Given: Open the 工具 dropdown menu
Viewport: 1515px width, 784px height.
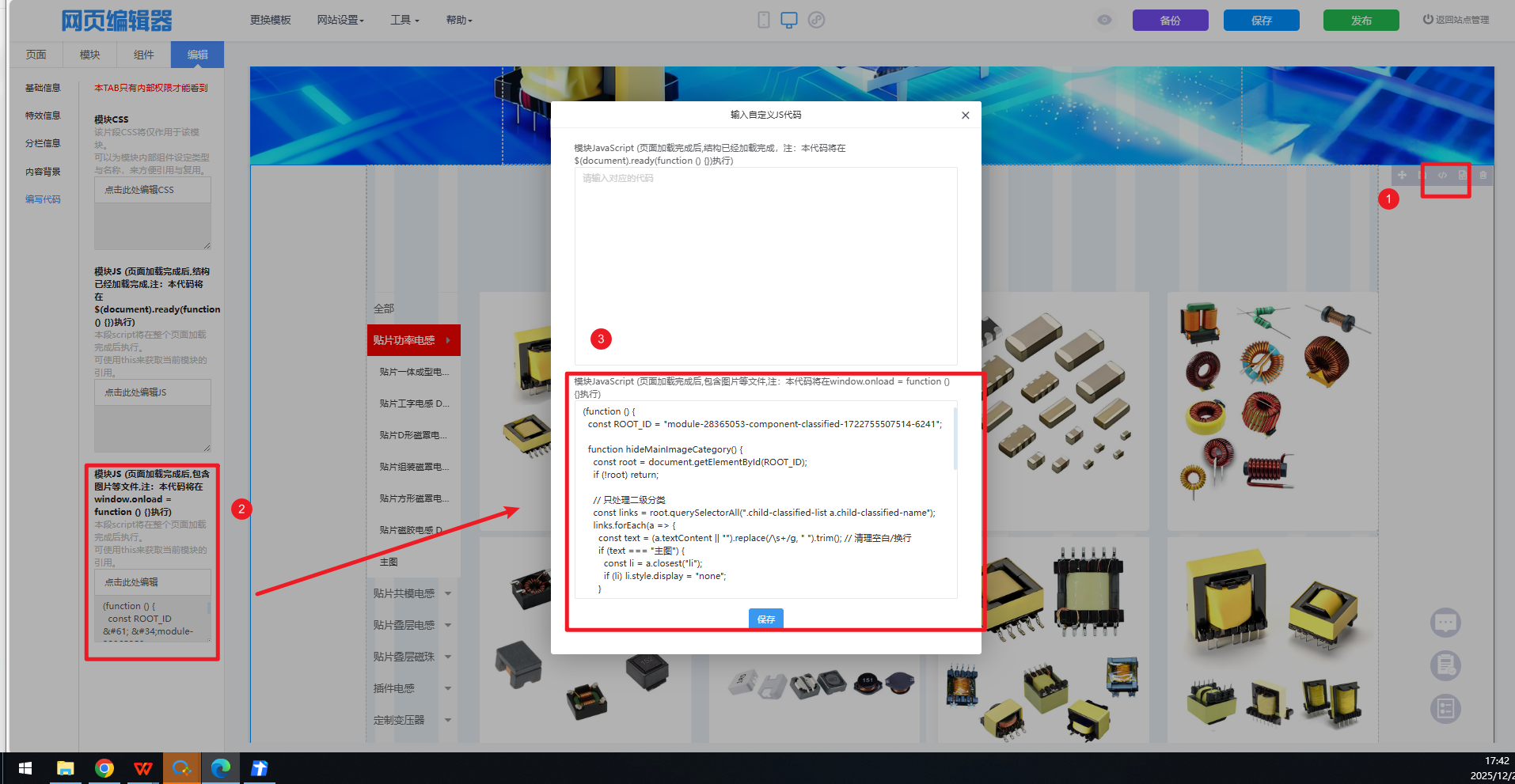Looking at the screenshot, I should click(x=404, y=20).
